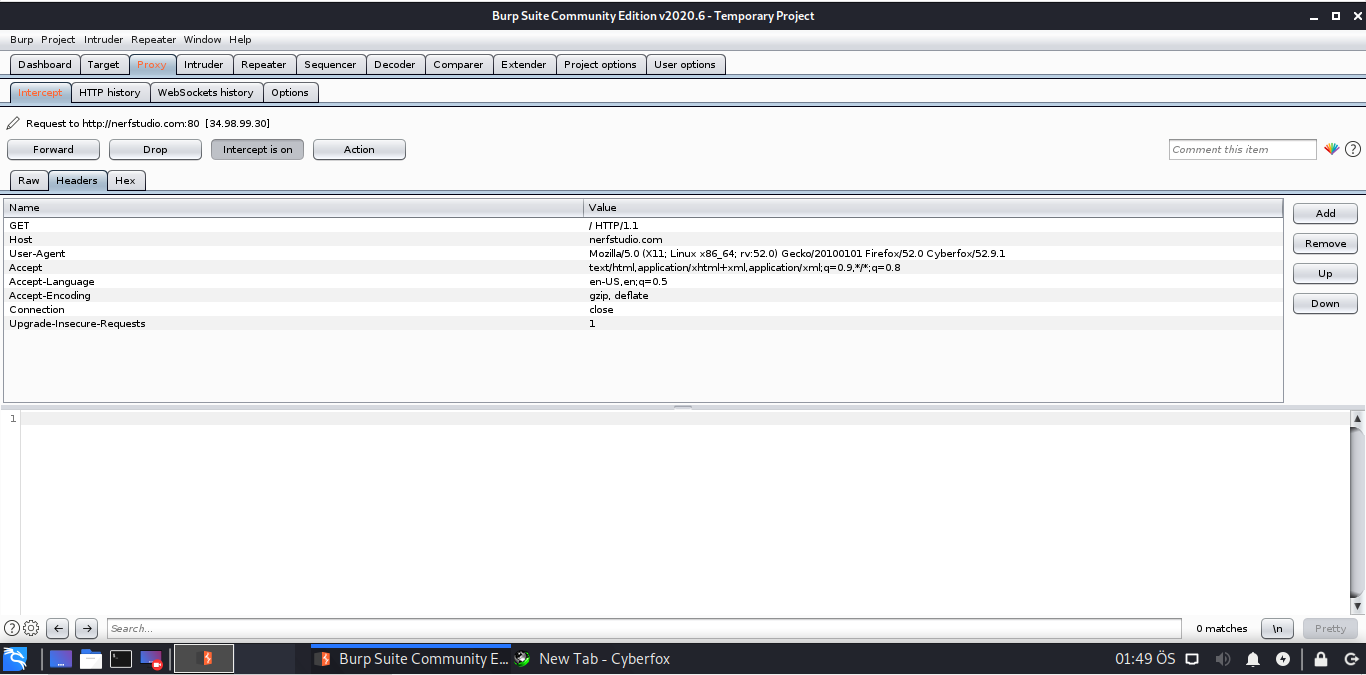Image resolution: width=1366 pixels, height=675 pixels.
Task: Toggle the Pretty formatting button
Action: pyautogui.click(x=1330, y=628)
